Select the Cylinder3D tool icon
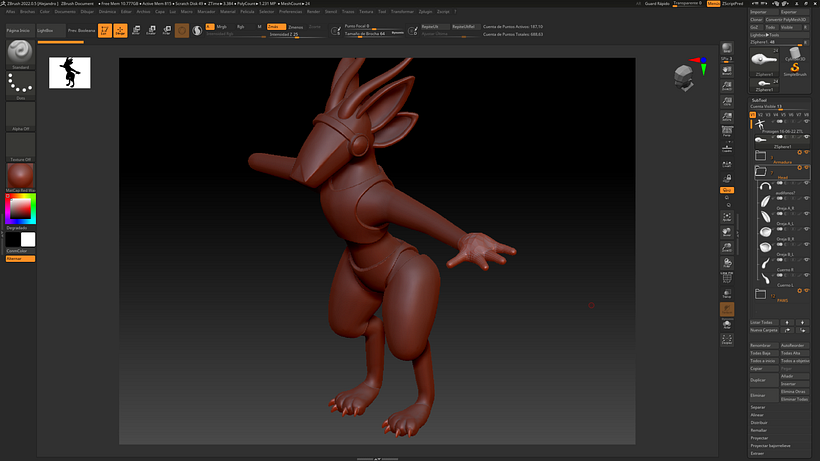The width and height of the screenshot is (820, 461). pyautogui.click(x=795, y=54)
